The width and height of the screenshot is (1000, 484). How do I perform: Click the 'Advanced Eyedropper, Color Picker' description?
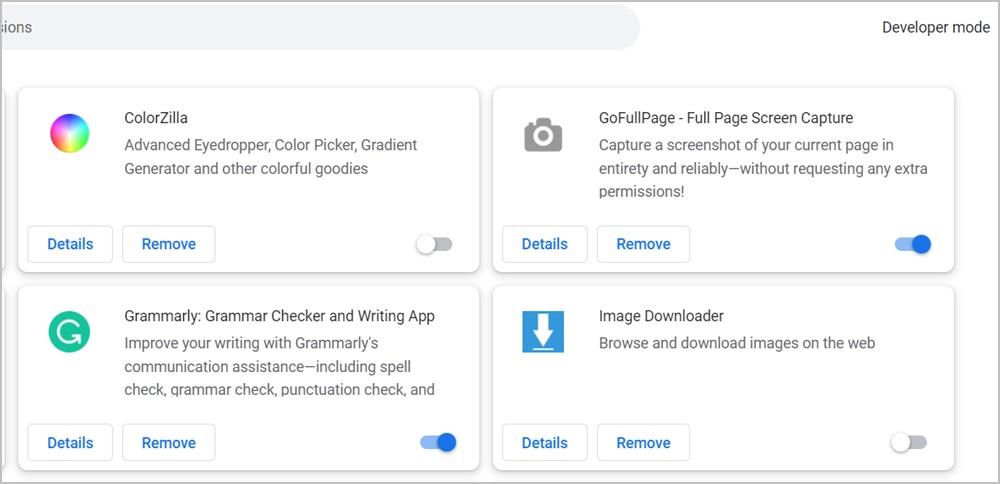pos(270,157)
